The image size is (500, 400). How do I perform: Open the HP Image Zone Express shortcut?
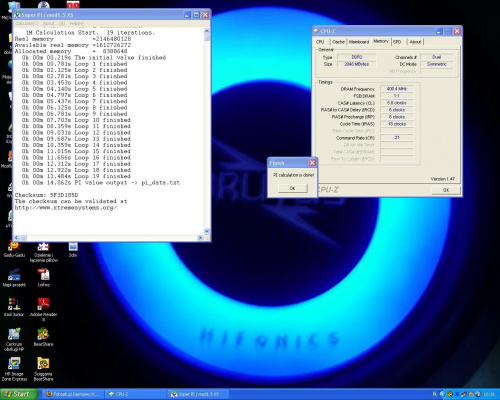tap(14, 368)
